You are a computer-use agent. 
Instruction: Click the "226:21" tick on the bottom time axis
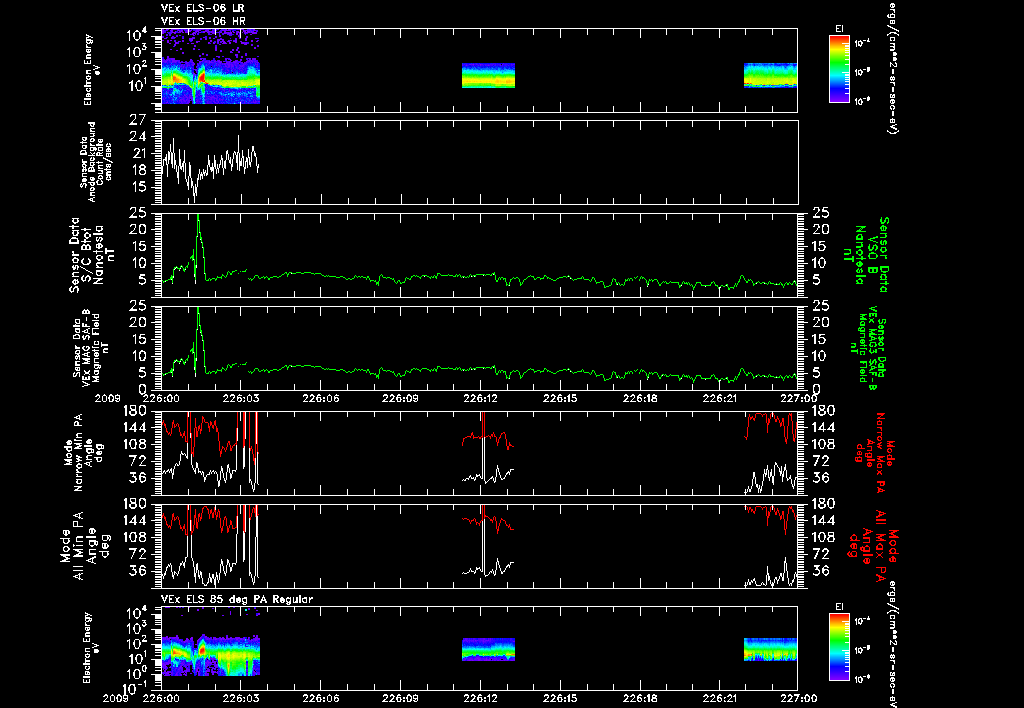click(719, 698)
